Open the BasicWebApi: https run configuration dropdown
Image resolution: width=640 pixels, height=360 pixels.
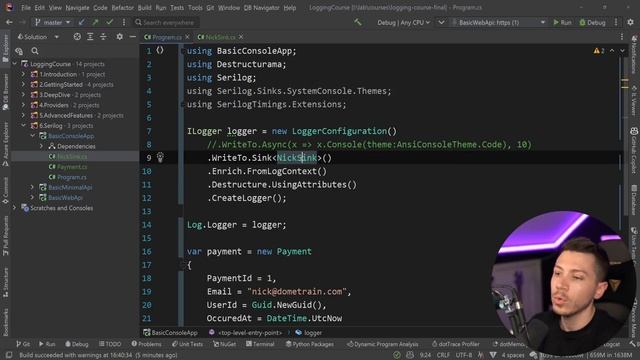point(498,22)
